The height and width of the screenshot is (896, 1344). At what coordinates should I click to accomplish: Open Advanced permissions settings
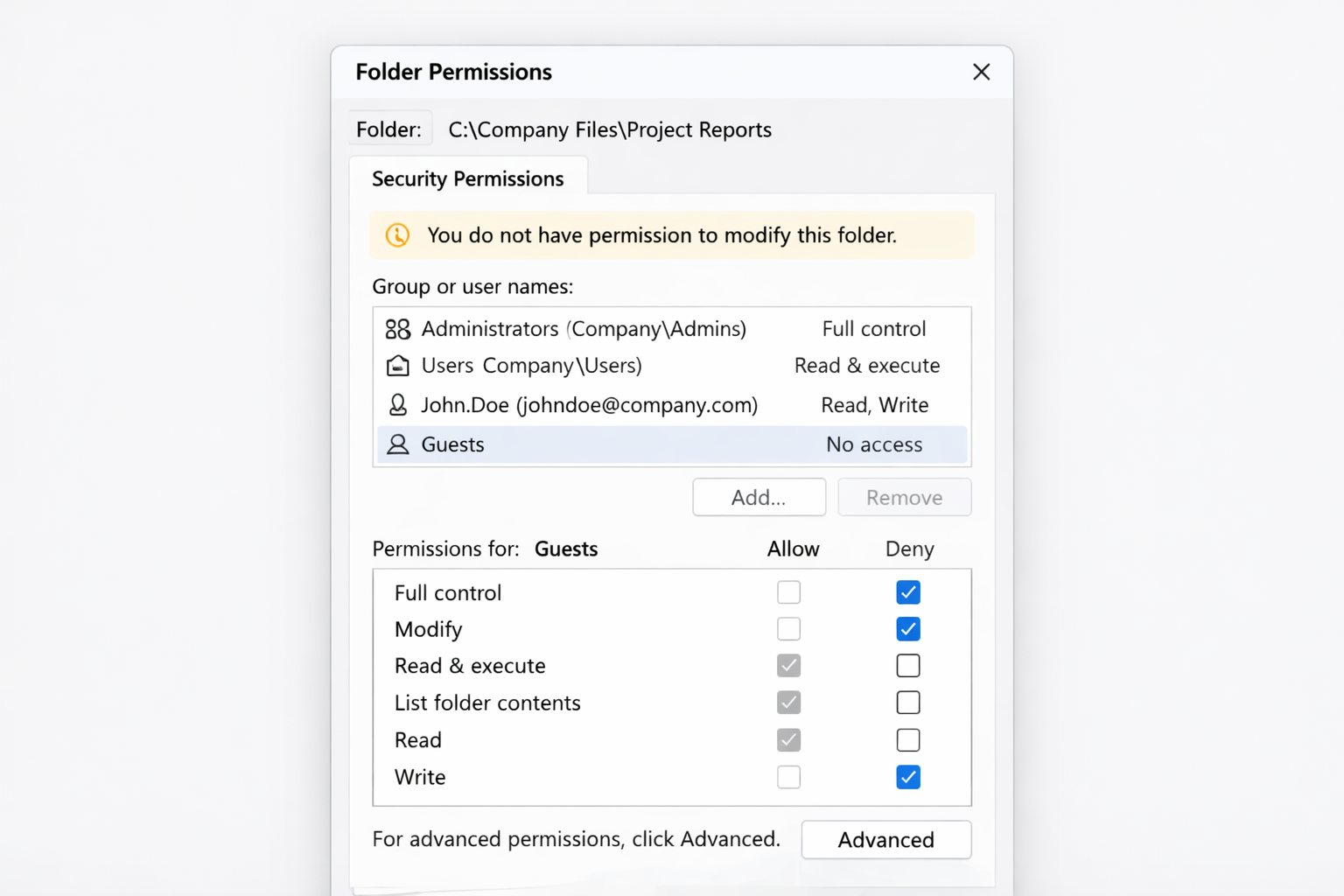pyautogui.click(x=885, y=840)
